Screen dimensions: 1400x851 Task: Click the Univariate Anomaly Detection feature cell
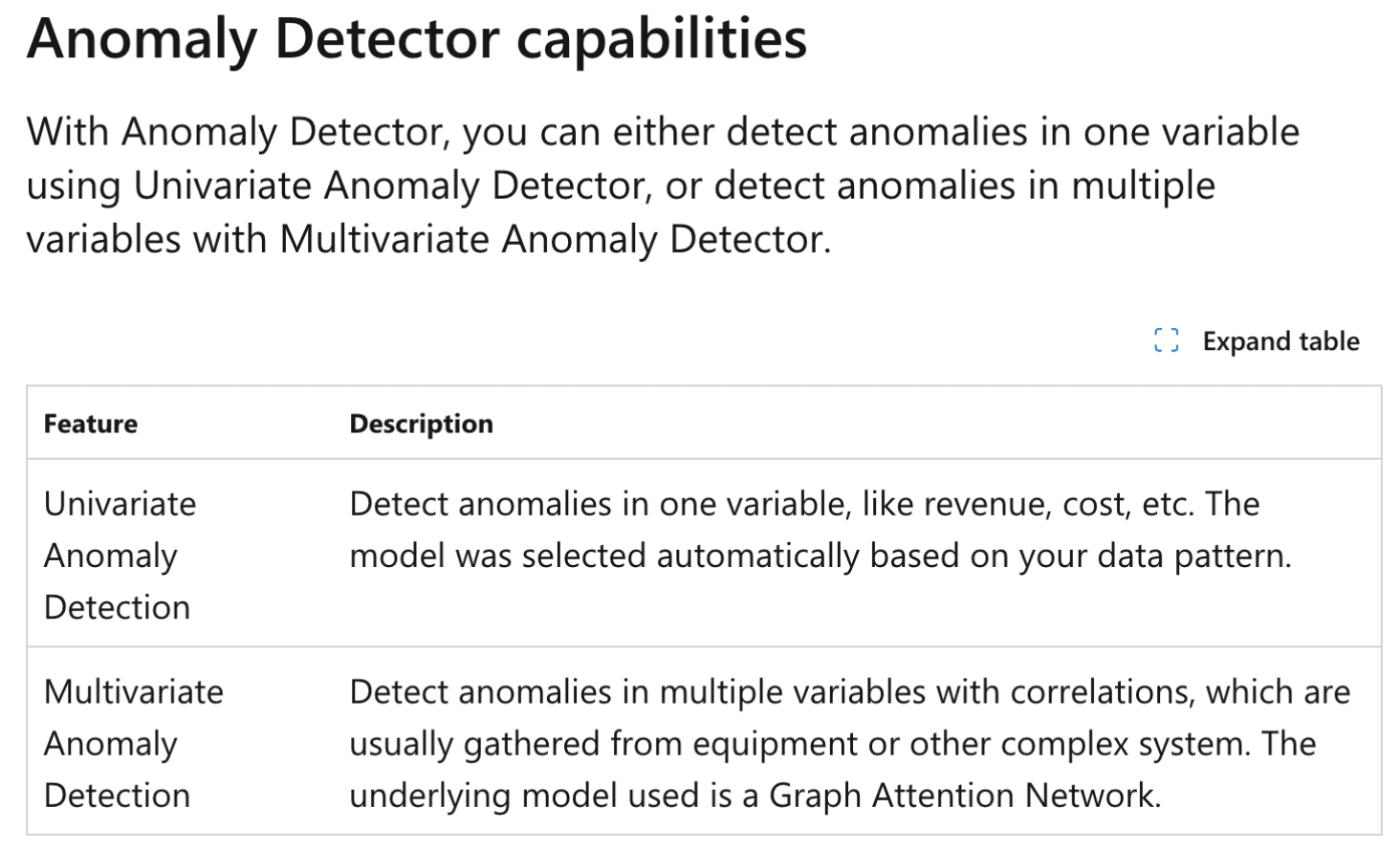[x=120, y=556]
